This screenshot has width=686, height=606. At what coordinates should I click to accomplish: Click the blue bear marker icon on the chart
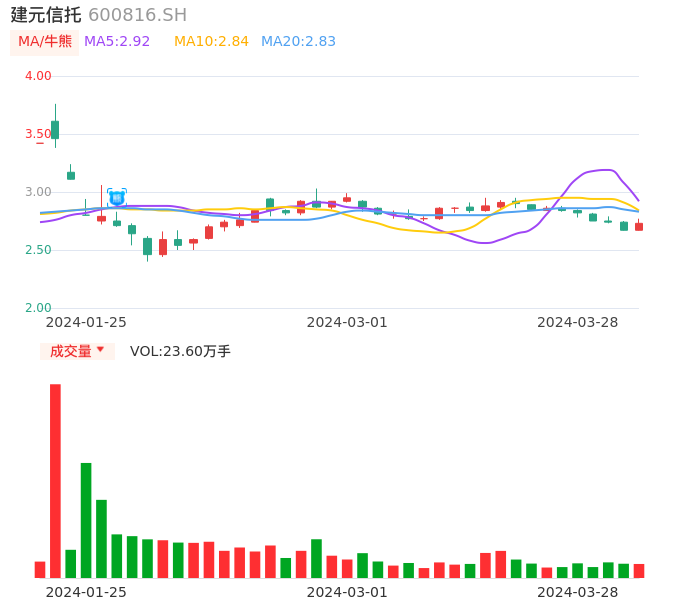[x=117, y=198]
